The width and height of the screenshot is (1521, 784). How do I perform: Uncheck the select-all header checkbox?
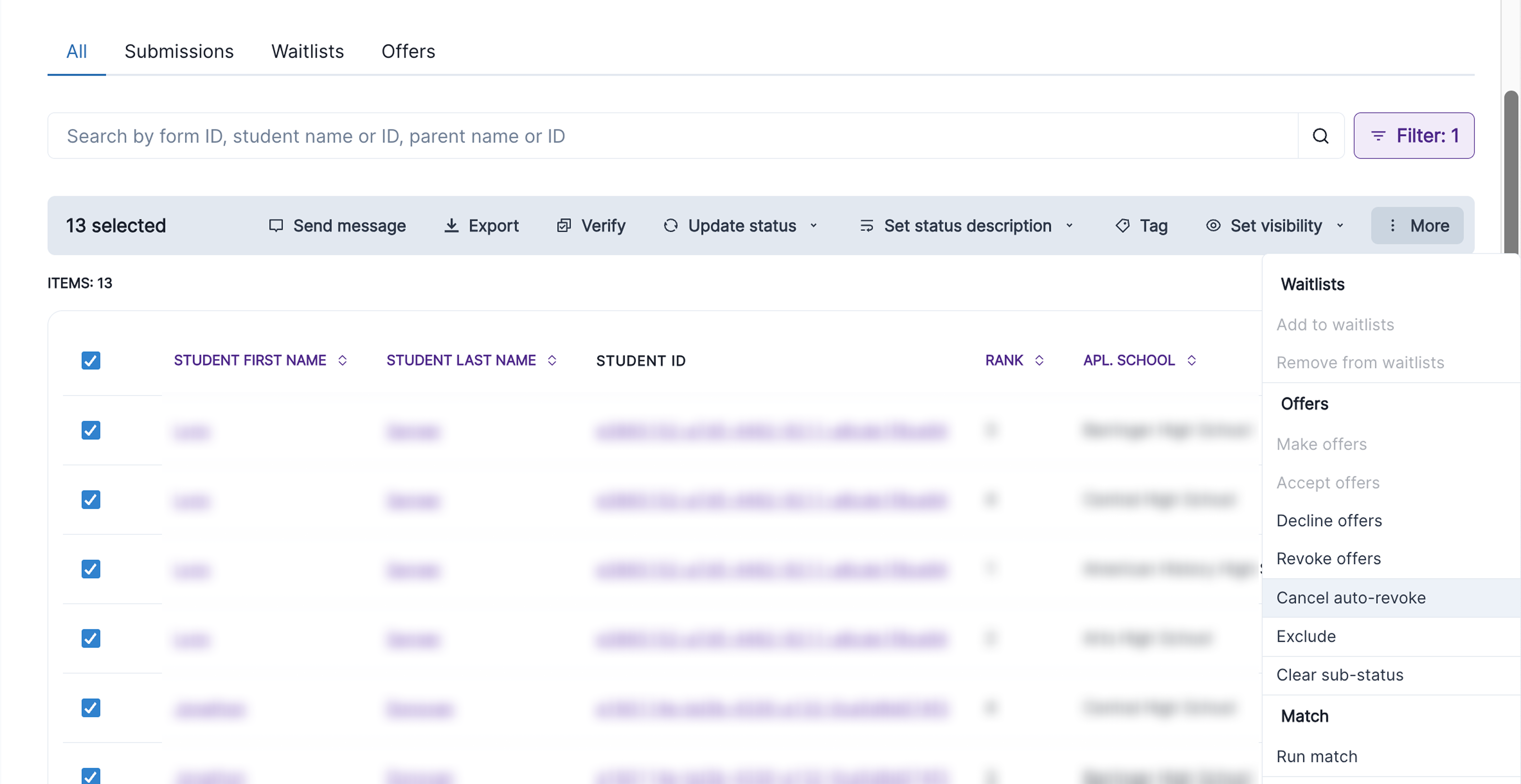point(91,360)
